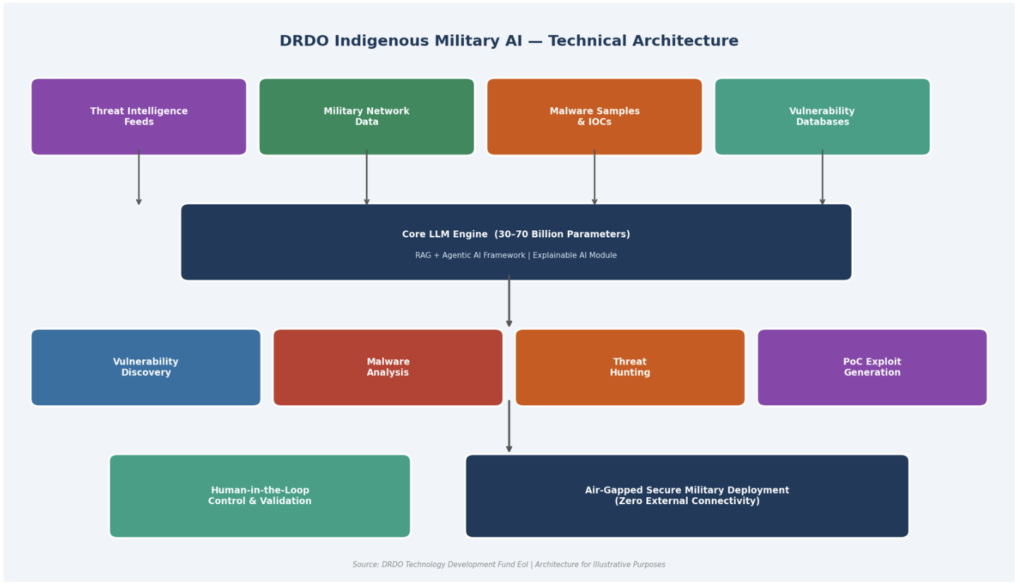Select the Military Network Data box
The image size is (1024, 586).
366,117
